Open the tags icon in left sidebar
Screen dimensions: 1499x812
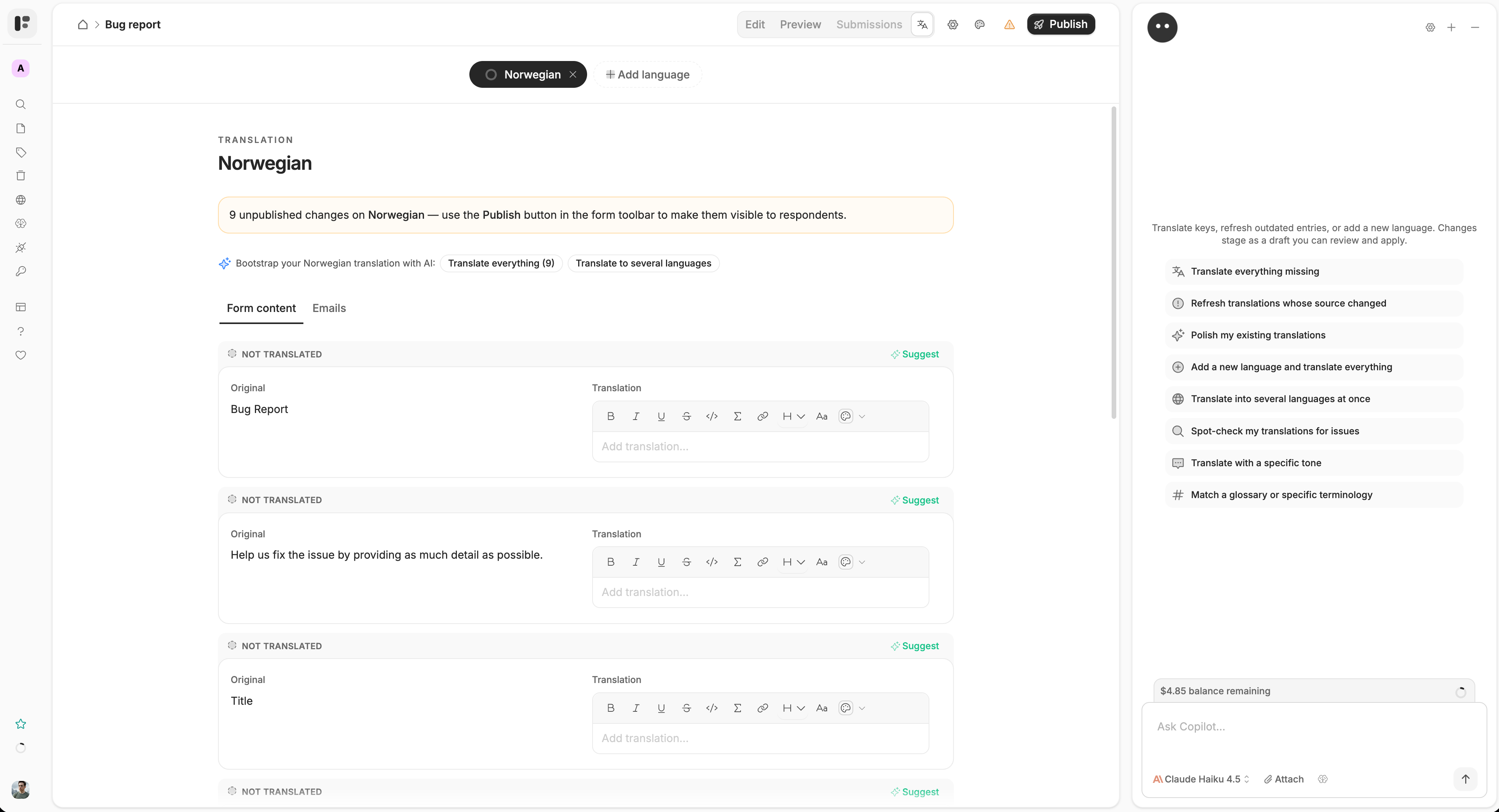[x=21, y=152]
